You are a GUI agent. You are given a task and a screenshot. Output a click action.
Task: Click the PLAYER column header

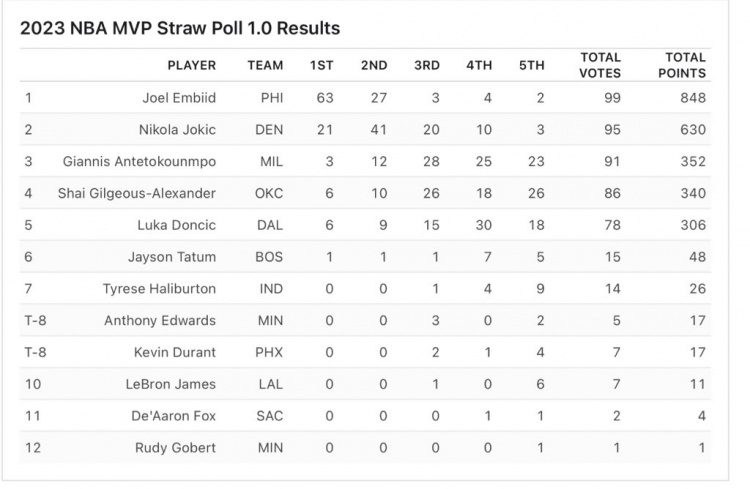[192, 66]
